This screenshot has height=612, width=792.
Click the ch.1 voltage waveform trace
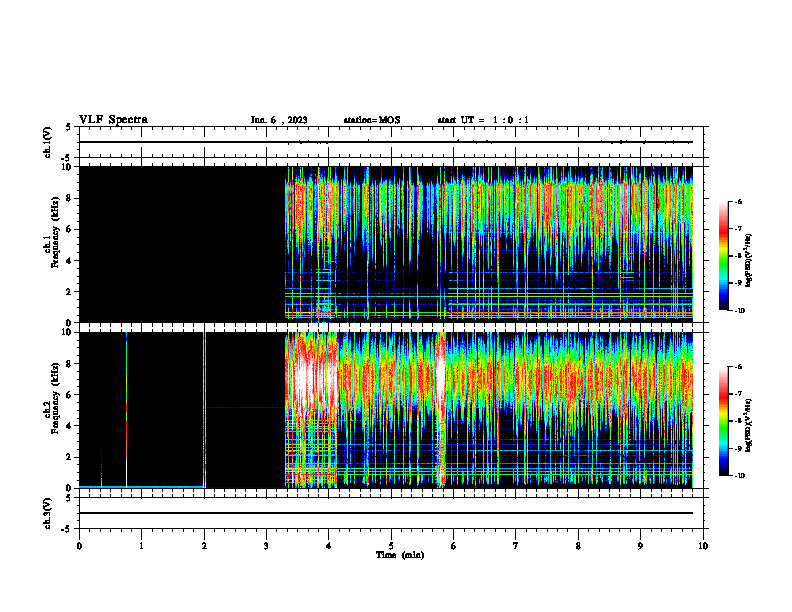pyautogui.click(x=385, y=142)
